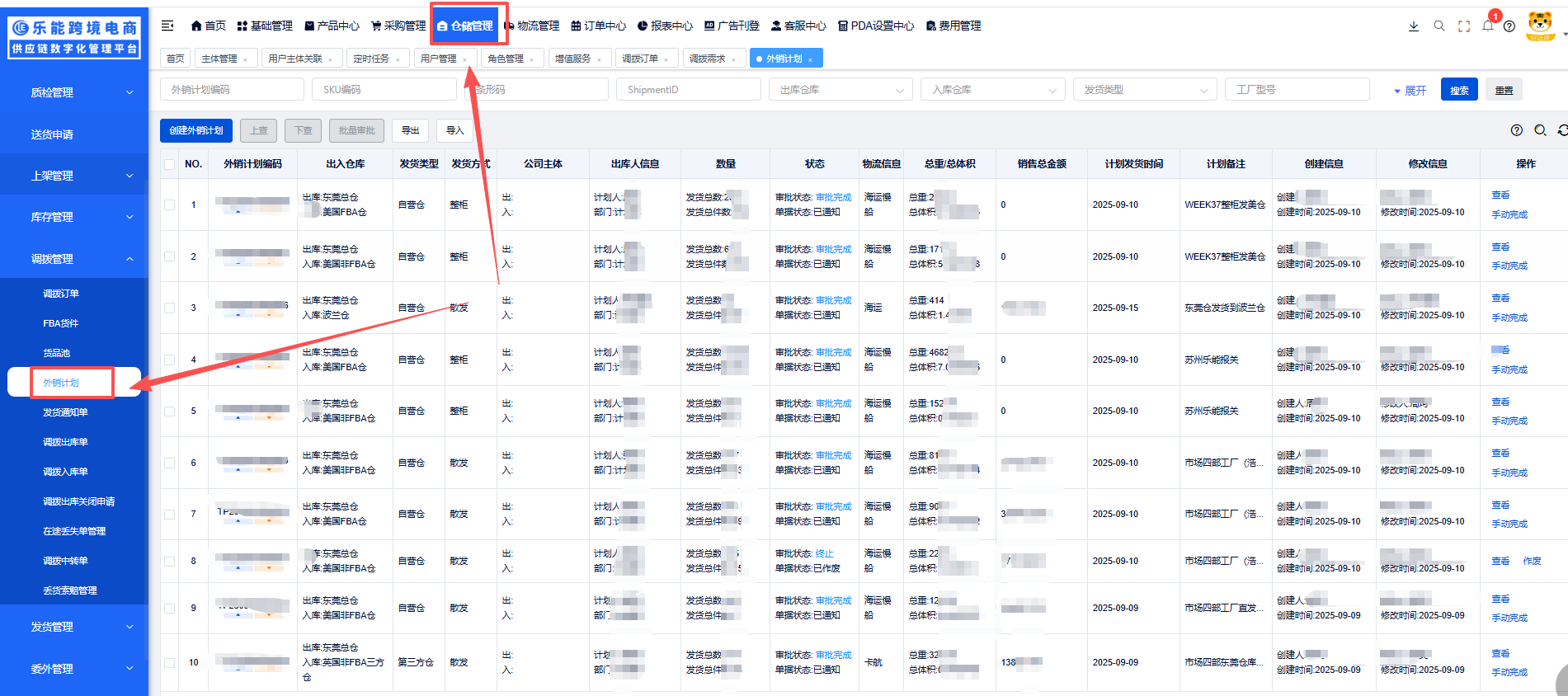Click the table search icon above grid
This screenshot has width=1568, height=696.
(x=1540, y=130)
